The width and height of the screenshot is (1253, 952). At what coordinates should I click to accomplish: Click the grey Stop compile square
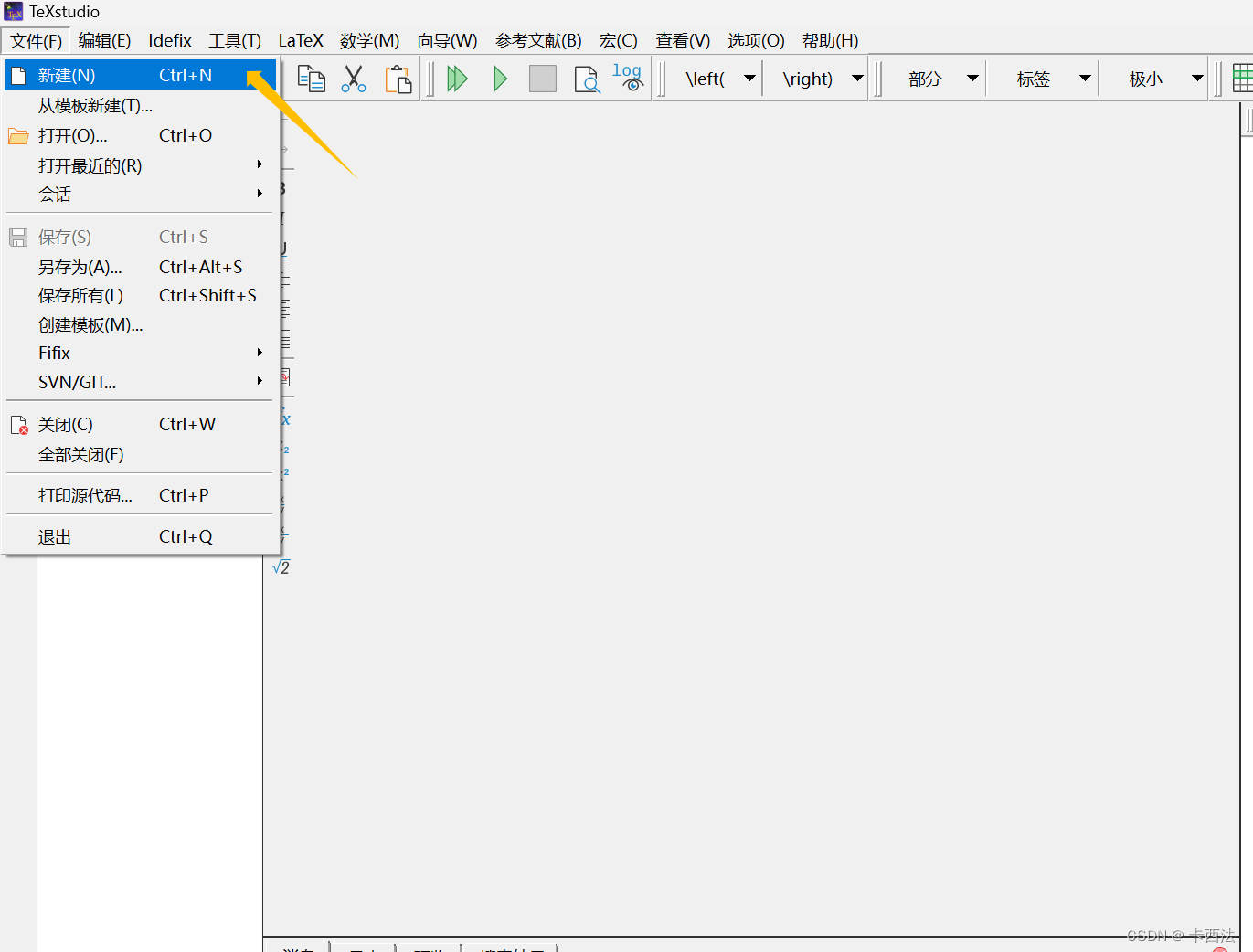[x=543, y=79]
